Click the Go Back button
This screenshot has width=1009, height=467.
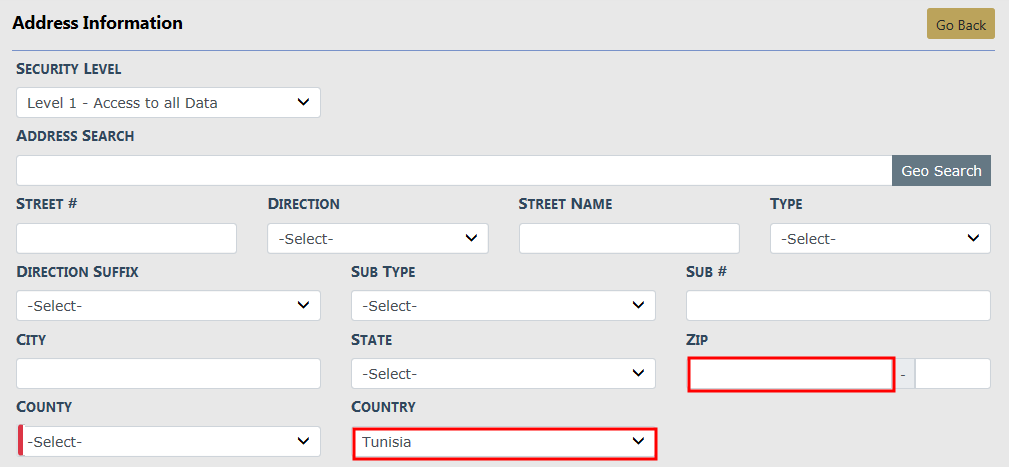point(960,25)
